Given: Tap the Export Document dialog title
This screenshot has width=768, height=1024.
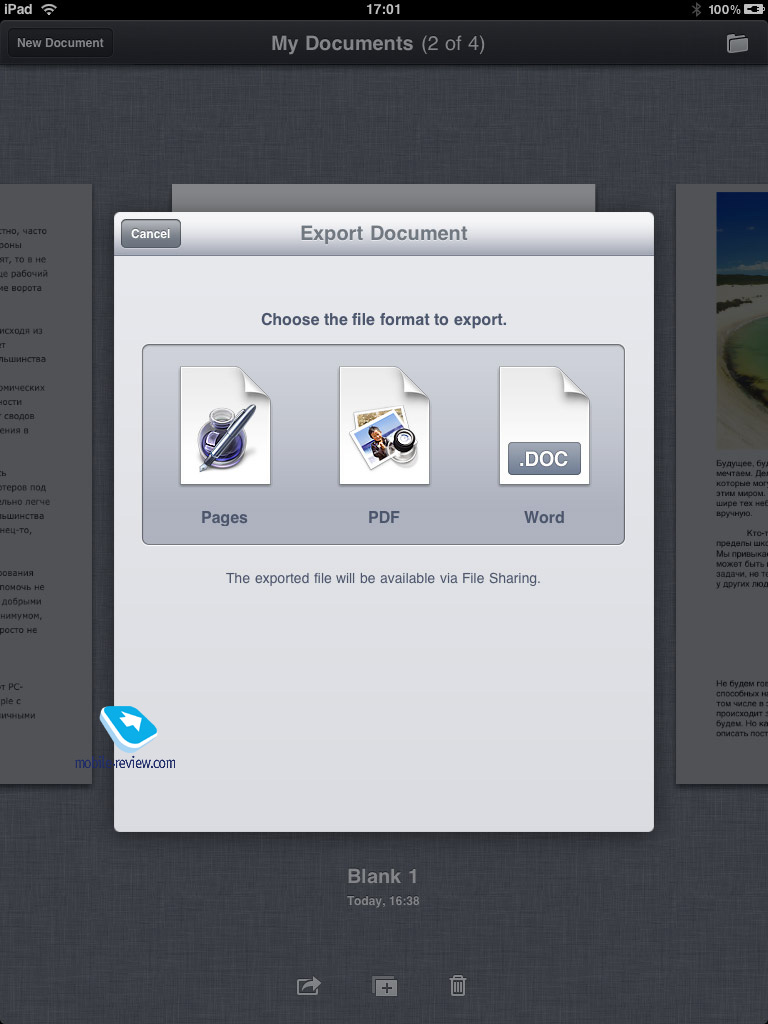Looking at the screenshot, I should click(x=384, y=233).
